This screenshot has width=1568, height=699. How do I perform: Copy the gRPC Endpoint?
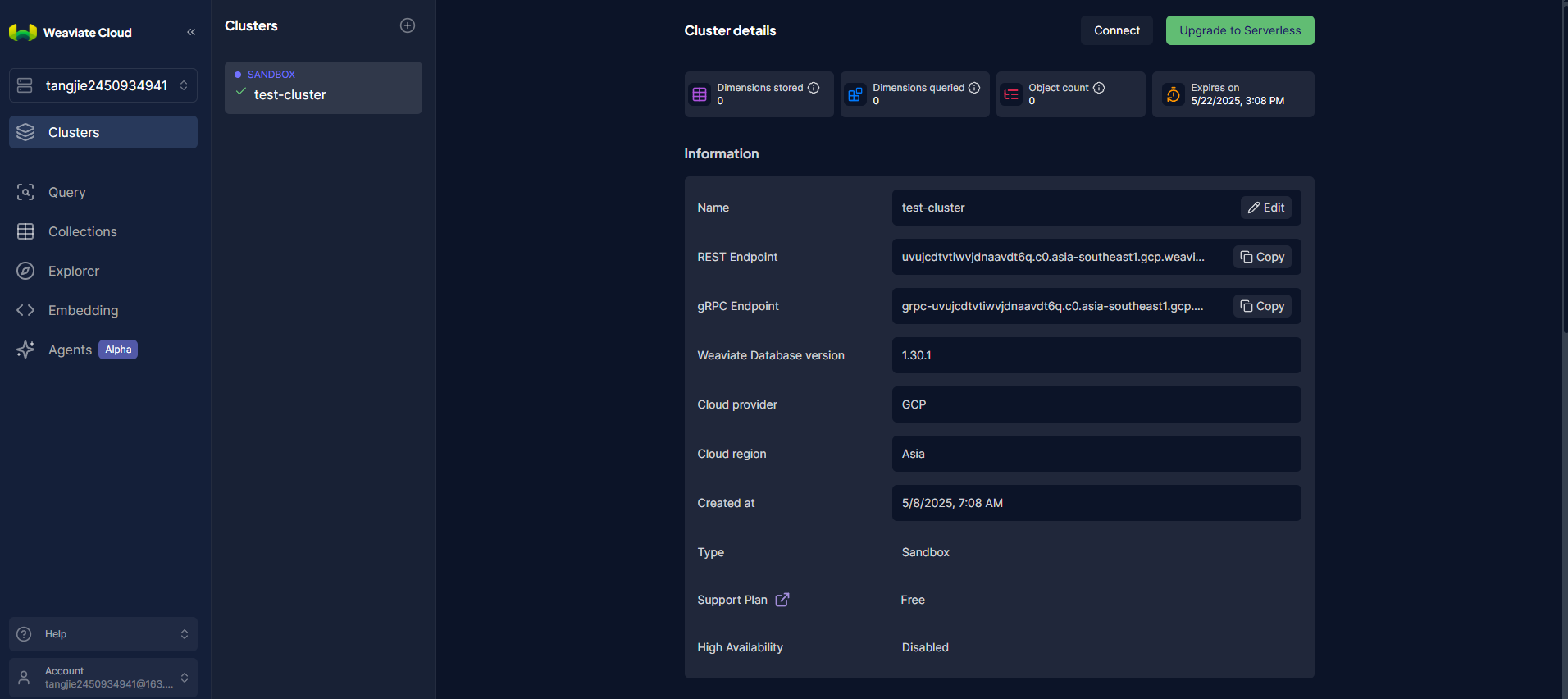(x=1263, y=306)
